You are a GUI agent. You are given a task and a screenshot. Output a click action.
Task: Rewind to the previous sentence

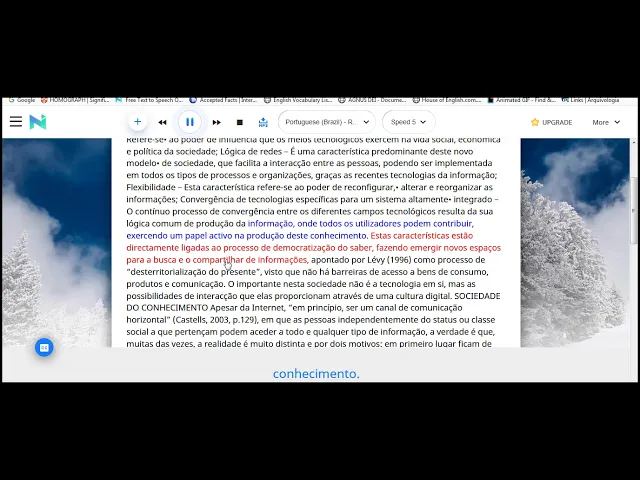point(162,122)
